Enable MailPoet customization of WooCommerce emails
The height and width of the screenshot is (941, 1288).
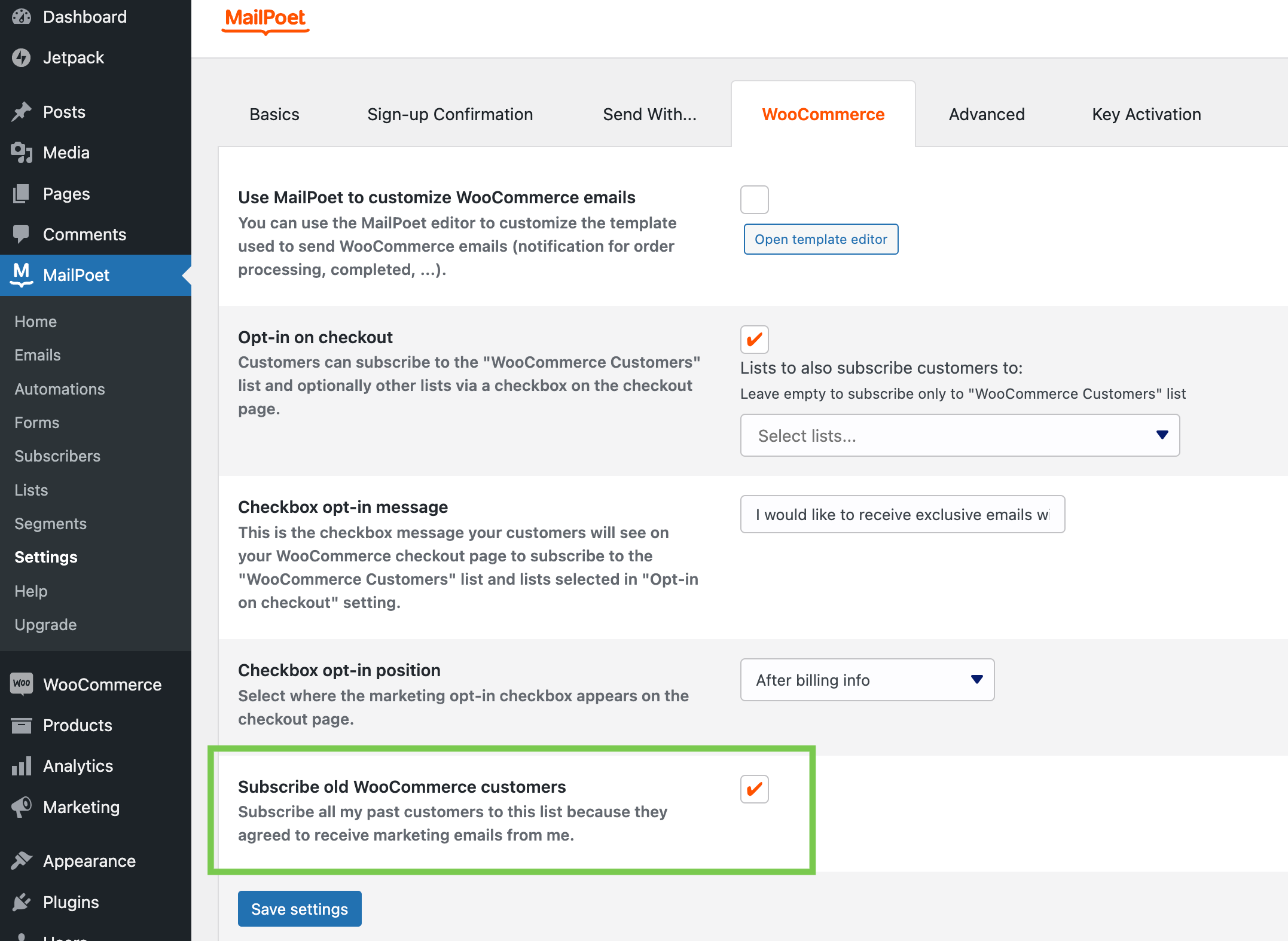pos(754,200)
